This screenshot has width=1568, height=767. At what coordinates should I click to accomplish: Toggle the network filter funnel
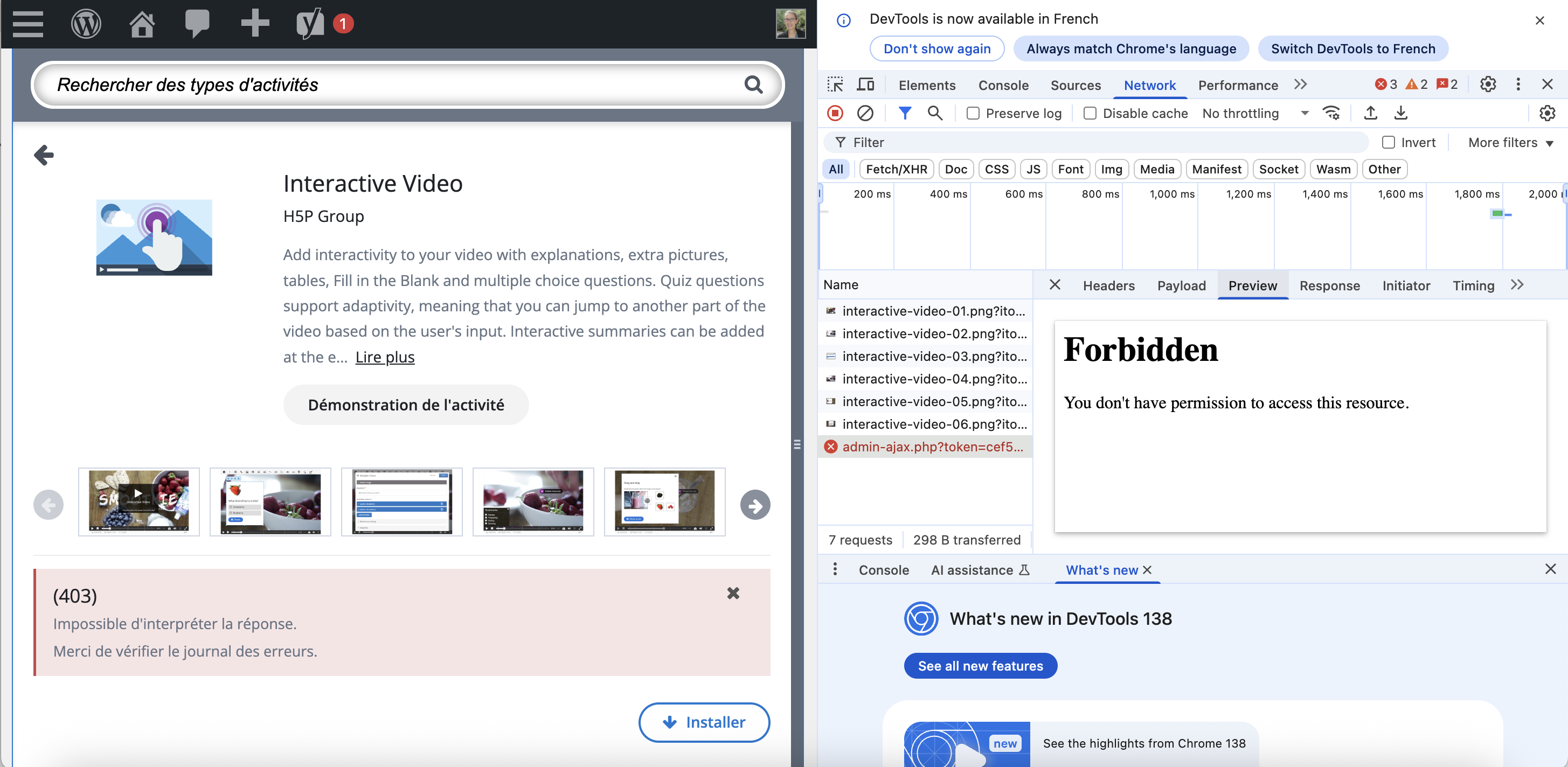coord(905,113)
